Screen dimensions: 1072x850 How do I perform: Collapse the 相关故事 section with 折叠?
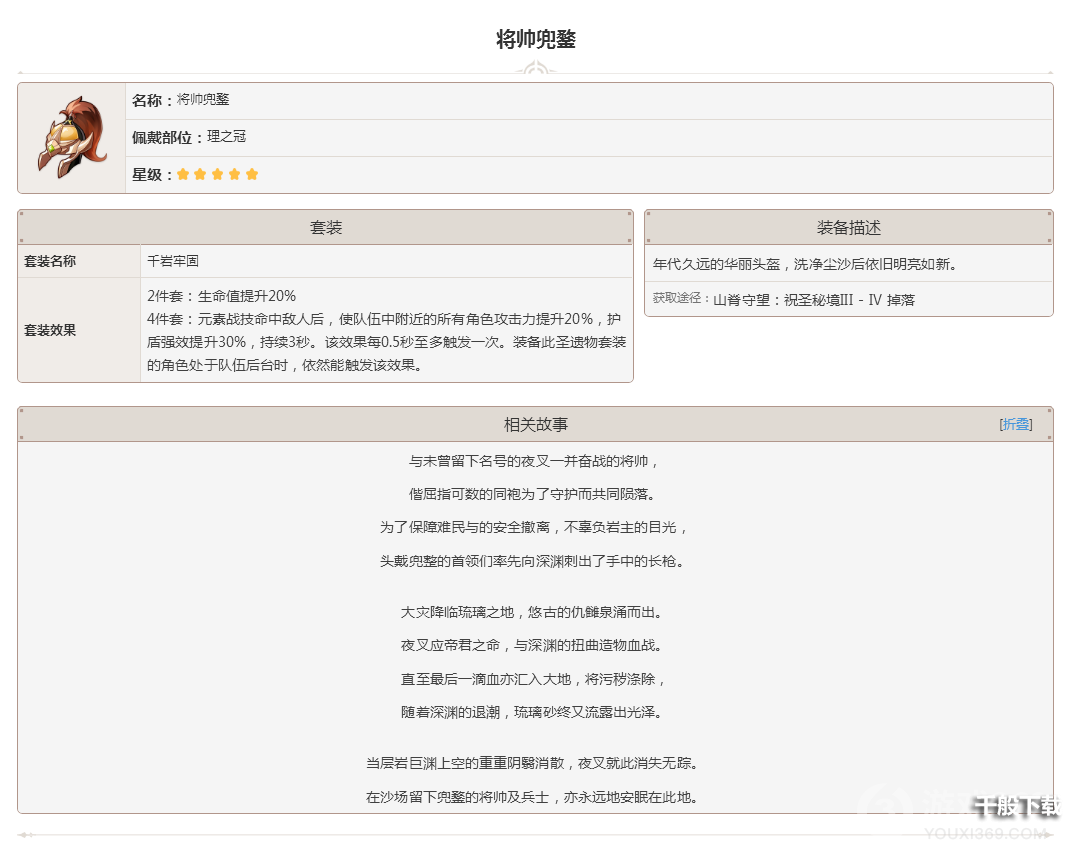pyautogui.click(x=1016, y=424)
